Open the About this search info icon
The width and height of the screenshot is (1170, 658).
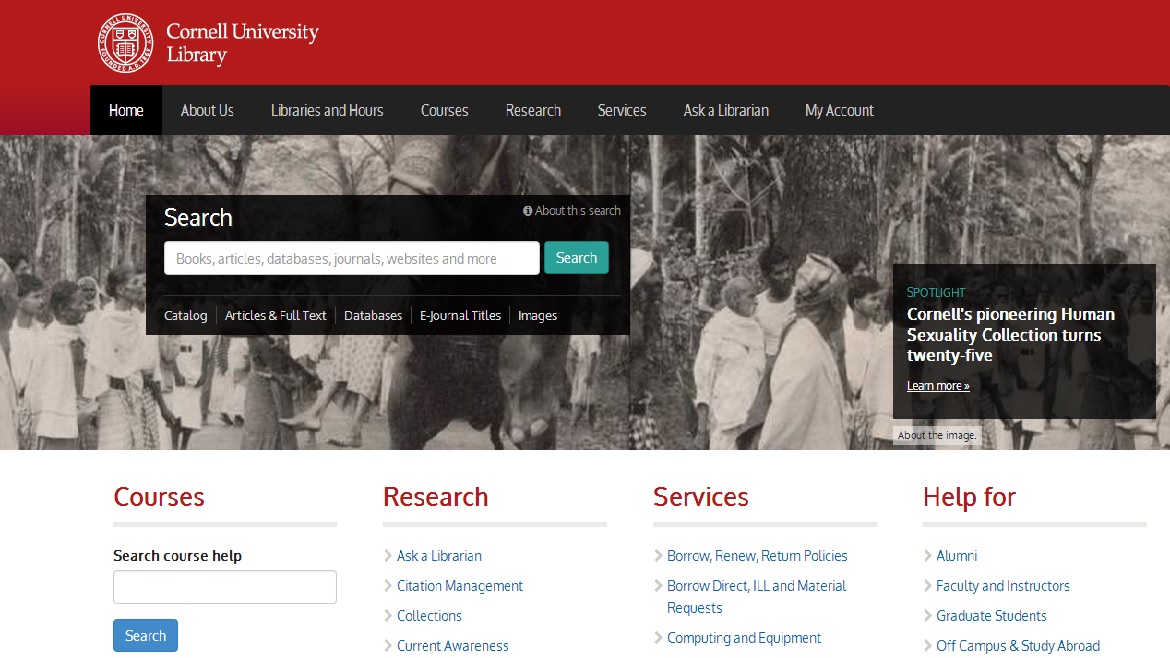coord(527,210)
